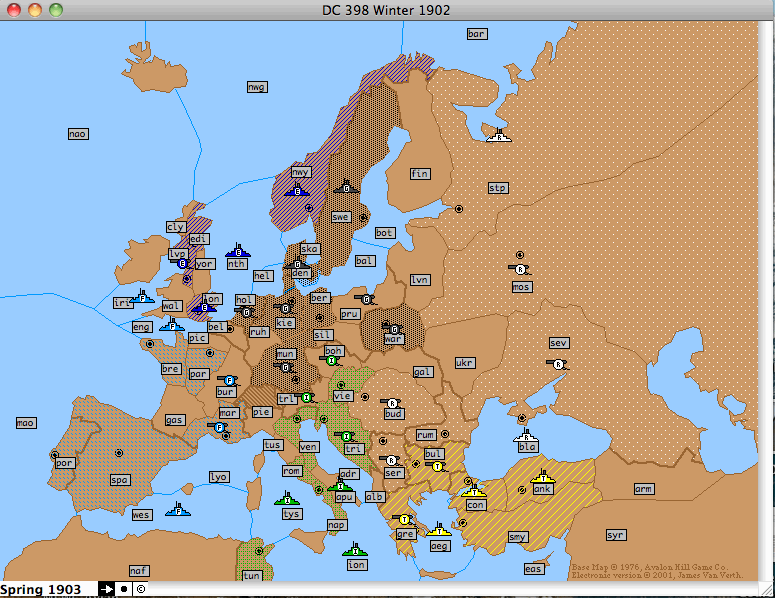
Task: Click the 'por' Portugal label
Action: click(x=65, y=463)
